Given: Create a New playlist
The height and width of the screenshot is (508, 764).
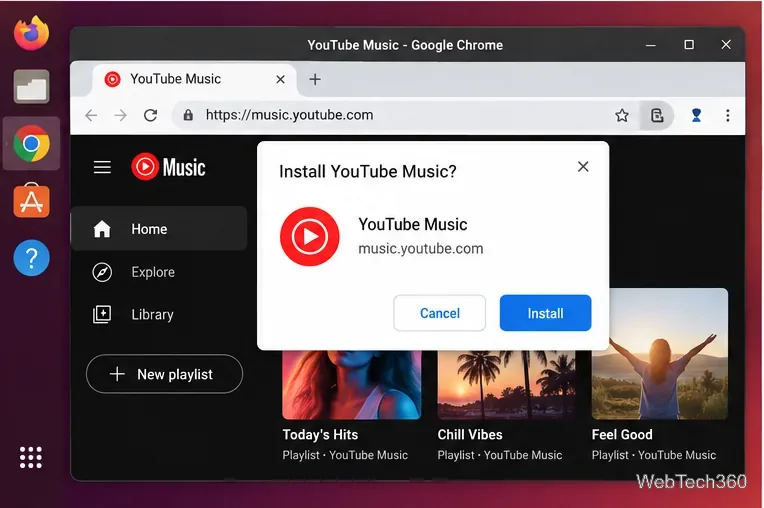Looking at the screenshot, I should point(164,374).
